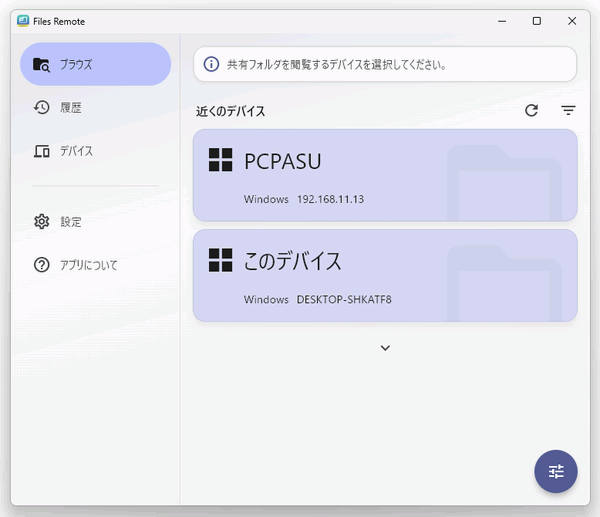Open アプリについて about page
Screen dimensions: 600x517
(95, 265)
